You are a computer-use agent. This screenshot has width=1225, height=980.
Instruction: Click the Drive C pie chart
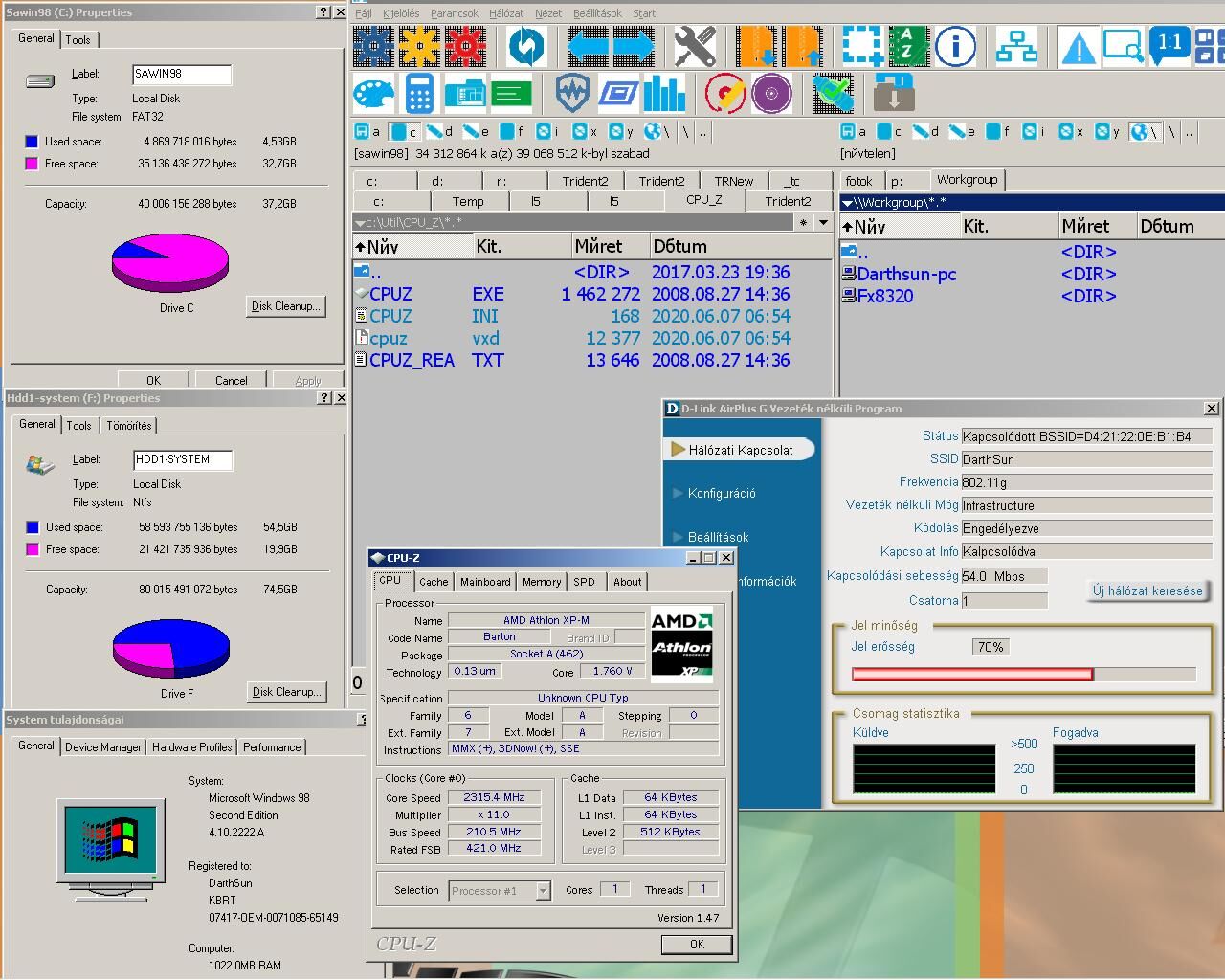tap(170, 262)
